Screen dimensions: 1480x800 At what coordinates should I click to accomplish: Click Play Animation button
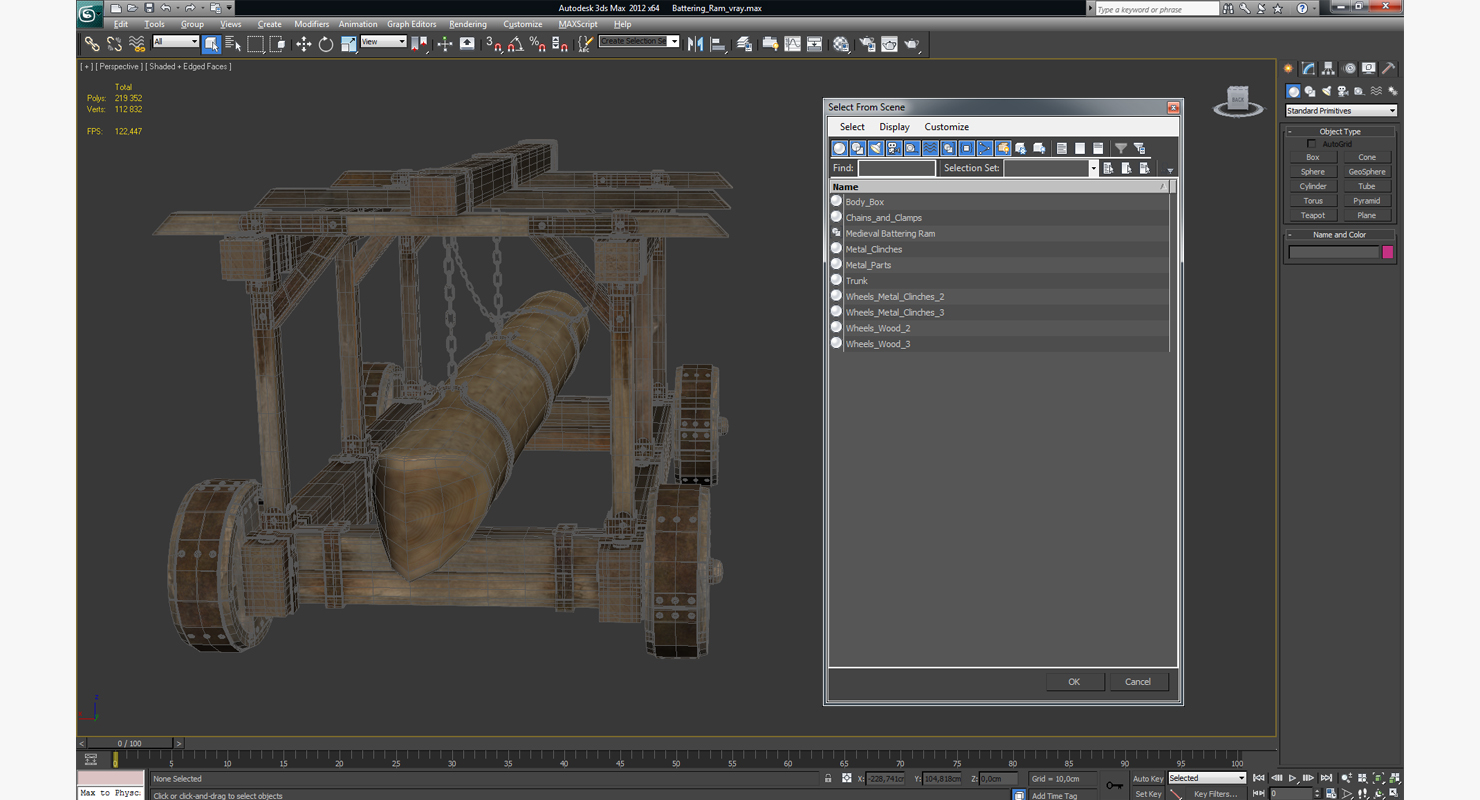1293,778
